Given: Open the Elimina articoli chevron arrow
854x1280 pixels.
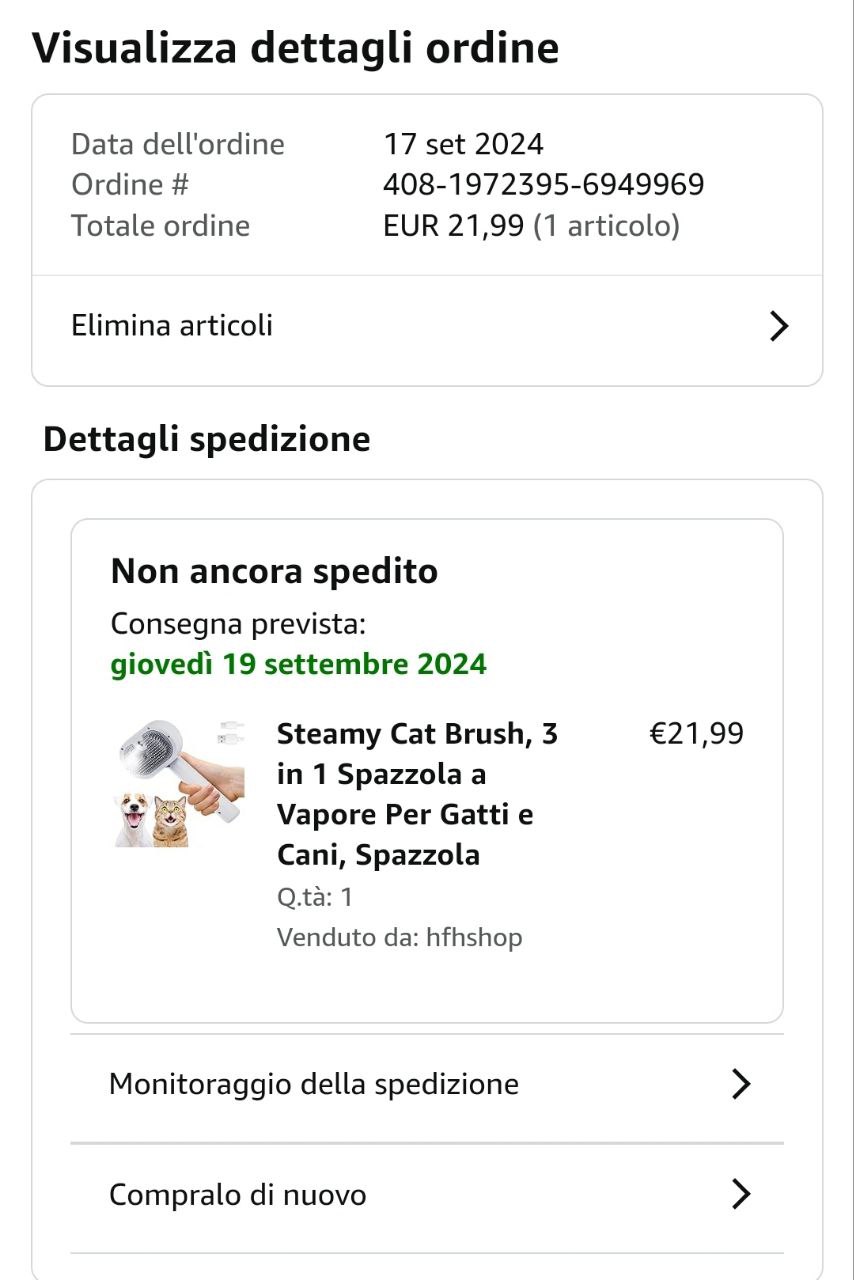Looking at the screenshot, I should [779, 326].
